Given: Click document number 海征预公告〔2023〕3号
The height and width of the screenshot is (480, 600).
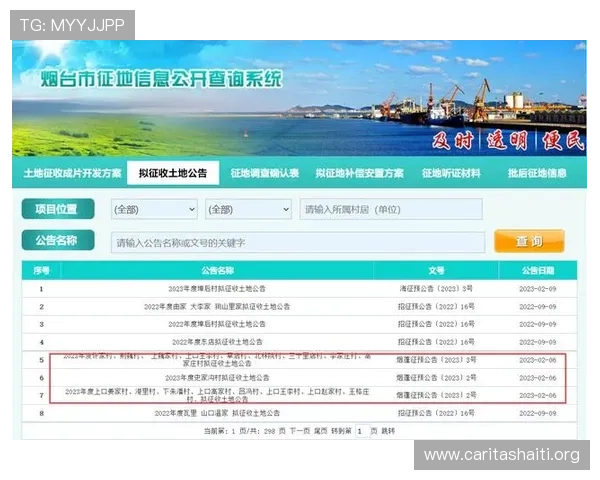Looking at the screenshot, I should tap(436, 289).
